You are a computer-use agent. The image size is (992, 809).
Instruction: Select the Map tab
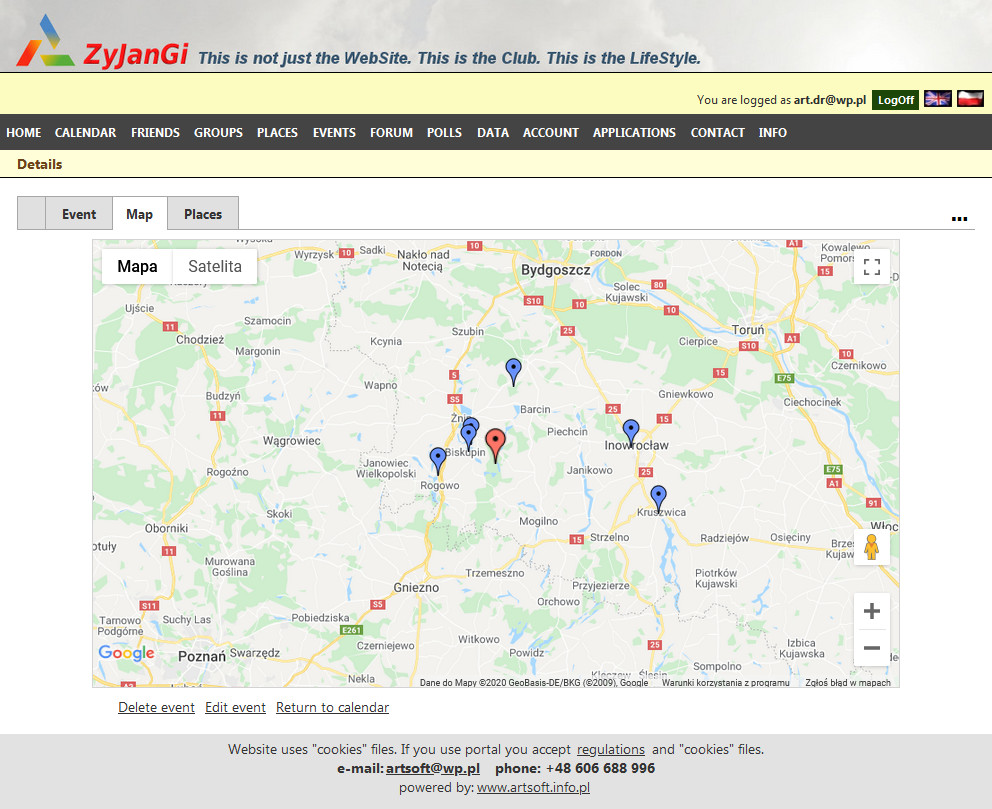(140, 214)
